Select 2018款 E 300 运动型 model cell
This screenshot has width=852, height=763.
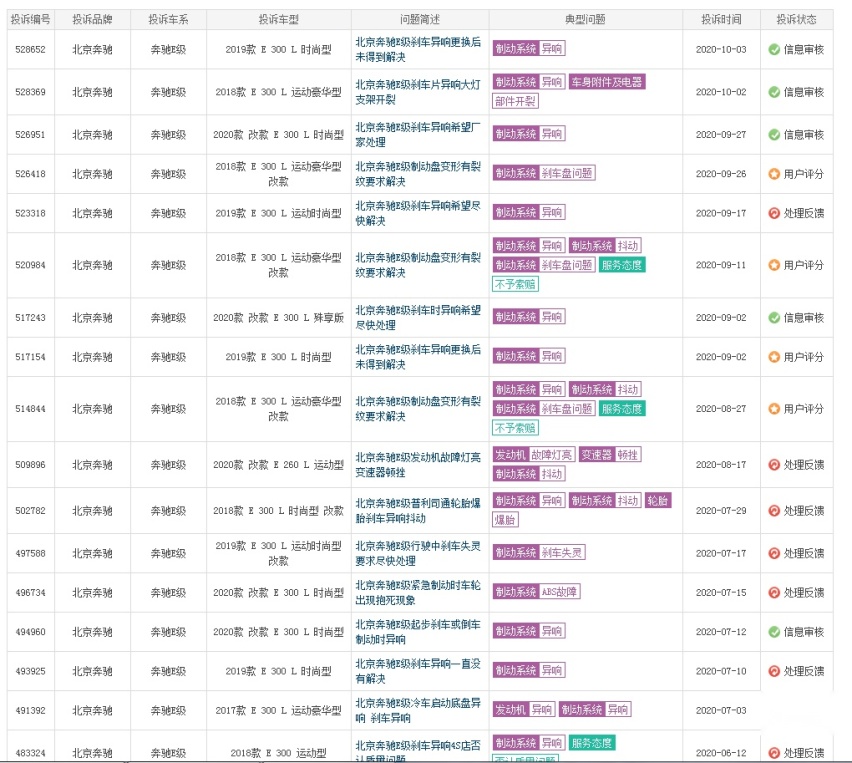279,753
